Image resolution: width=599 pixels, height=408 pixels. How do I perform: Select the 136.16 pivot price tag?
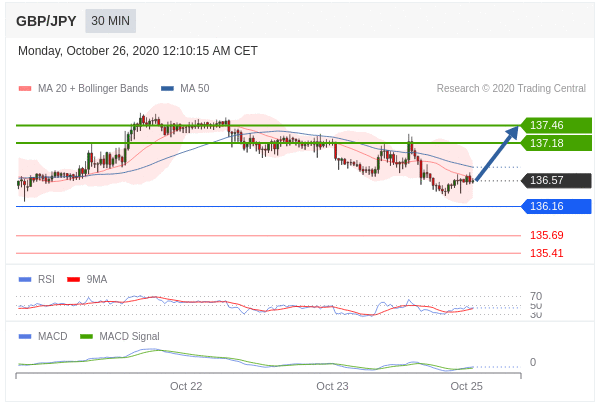[x=557, y=206]
